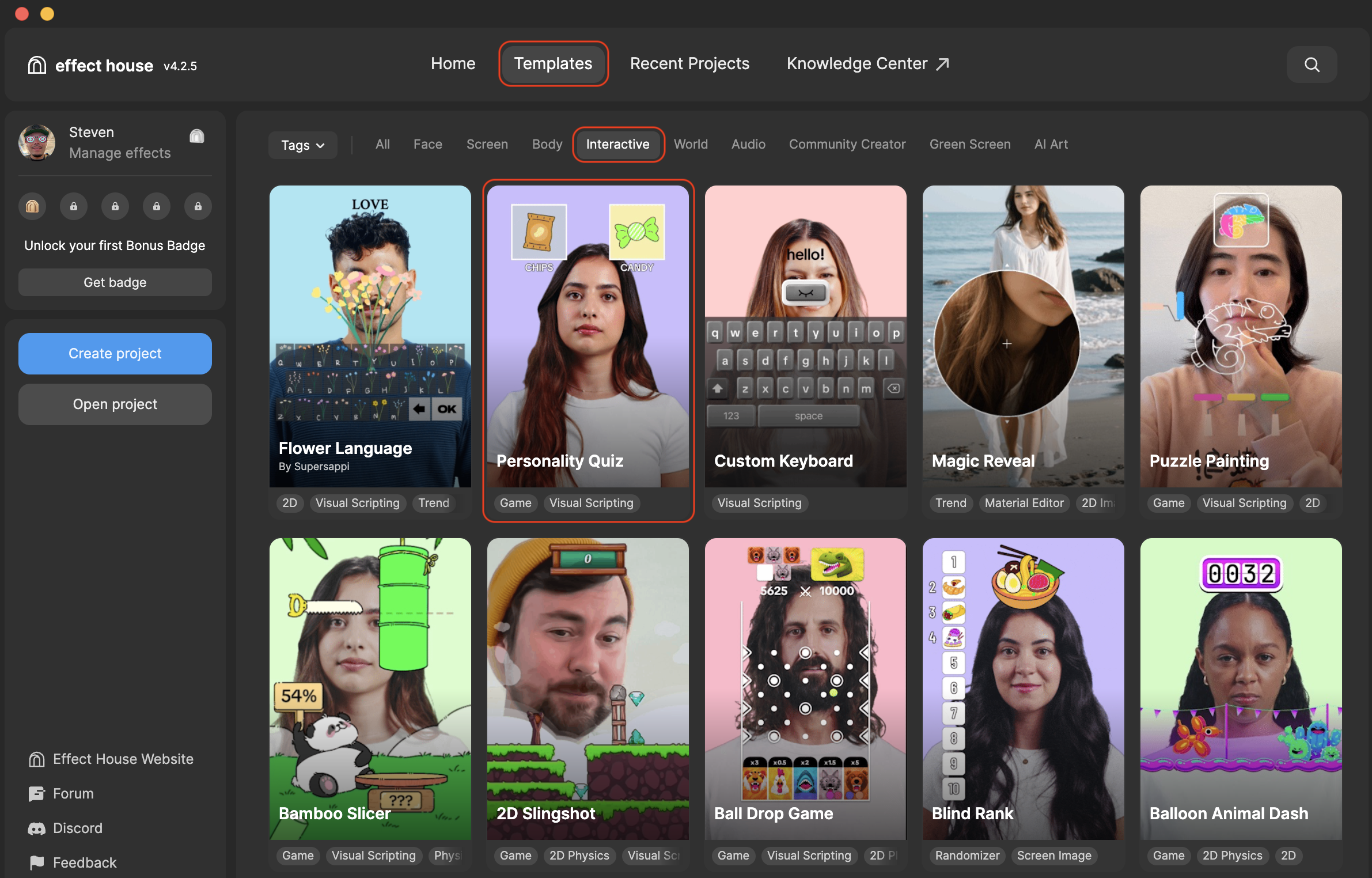1372x878 pixels.
Task: Click the Create project button
Action: (x=115, y=353)
